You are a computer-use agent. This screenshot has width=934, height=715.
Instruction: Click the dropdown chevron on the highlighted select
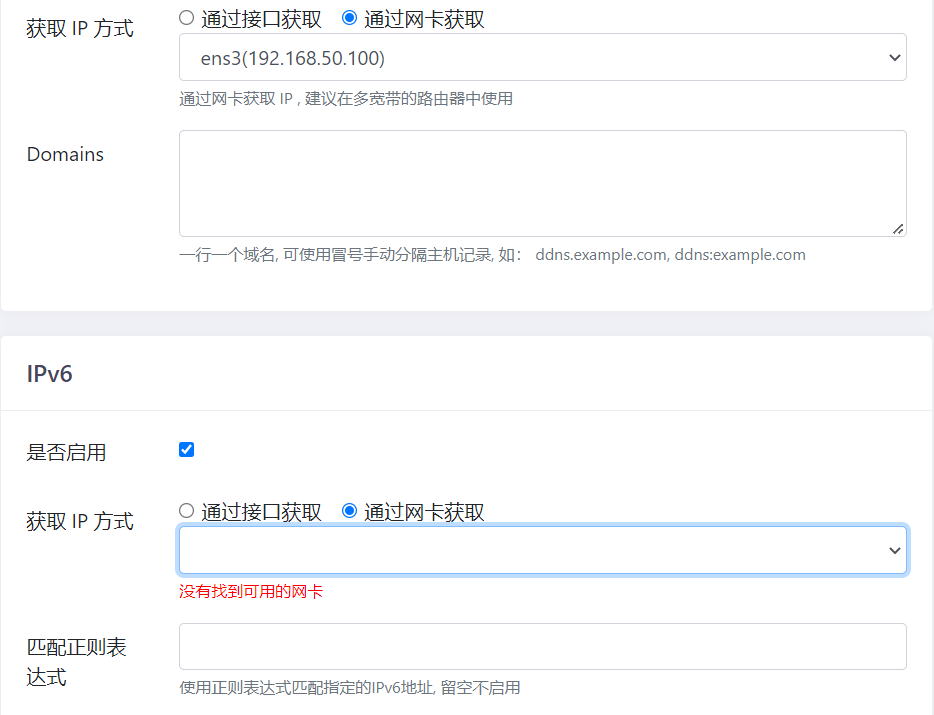point(896,549)
